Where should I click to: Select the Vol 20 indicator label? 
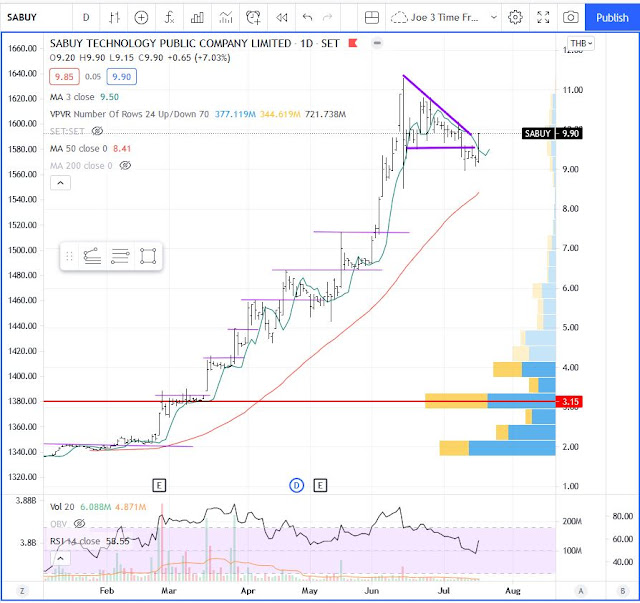[62, 507]
